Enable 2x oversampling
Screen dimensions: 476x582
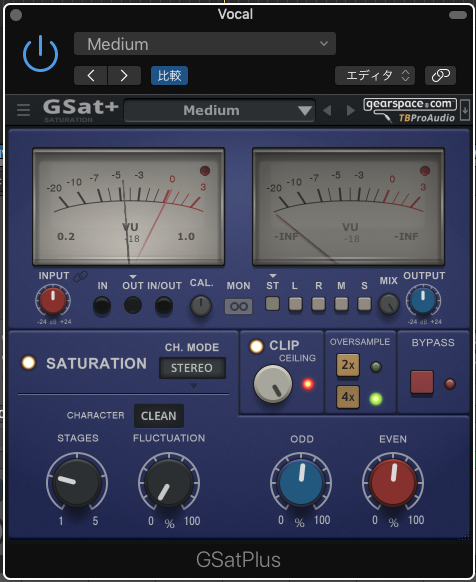click(x=348, y=365)
